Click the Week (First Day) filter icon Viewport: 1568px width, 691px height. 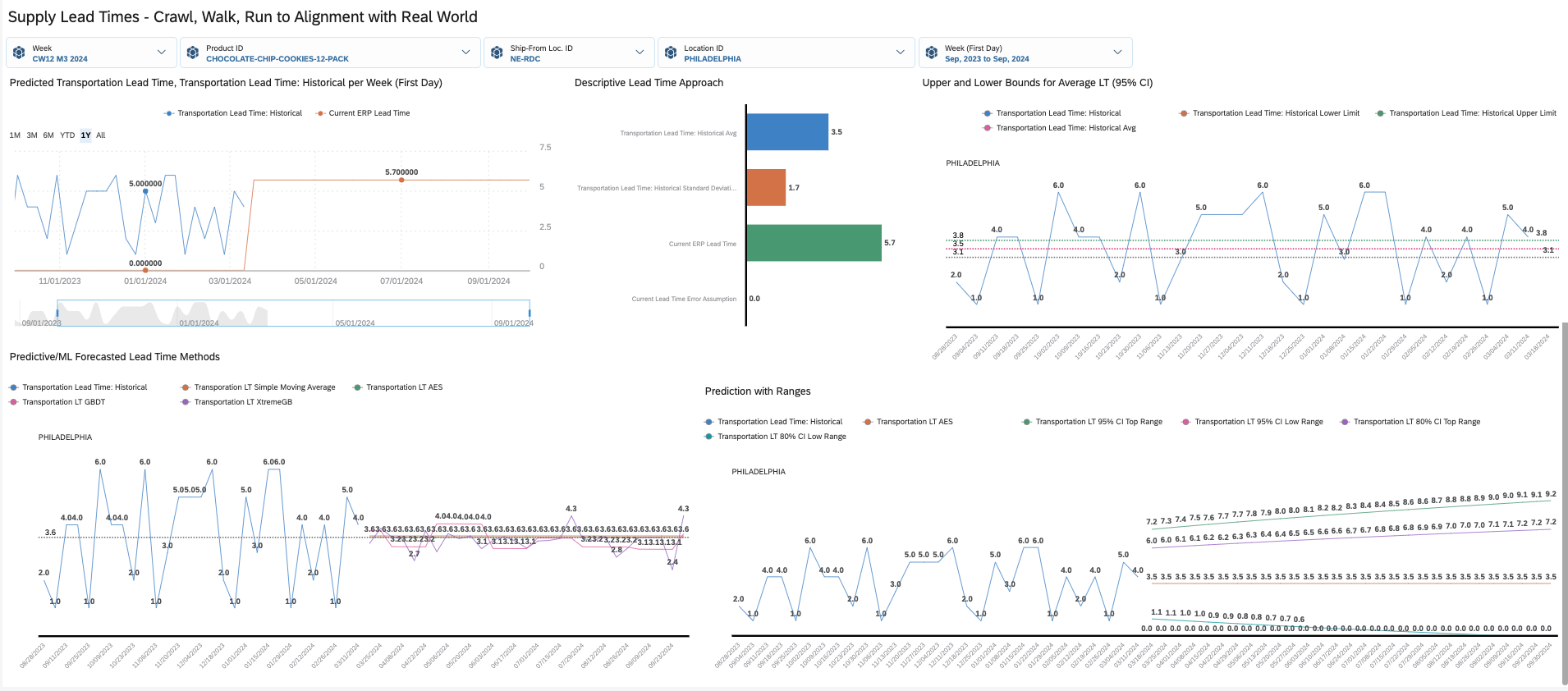tap(931, 53)
